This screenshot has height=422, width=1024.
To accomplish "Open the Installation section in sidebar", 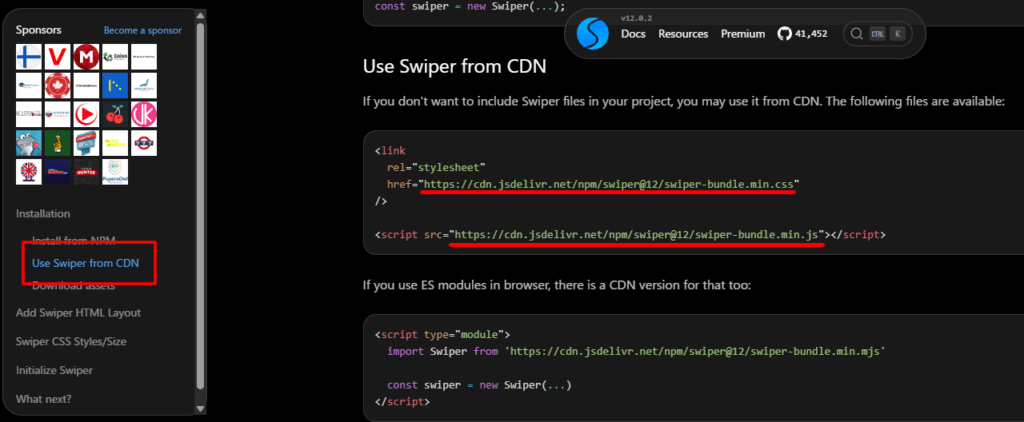I will 43,213.
